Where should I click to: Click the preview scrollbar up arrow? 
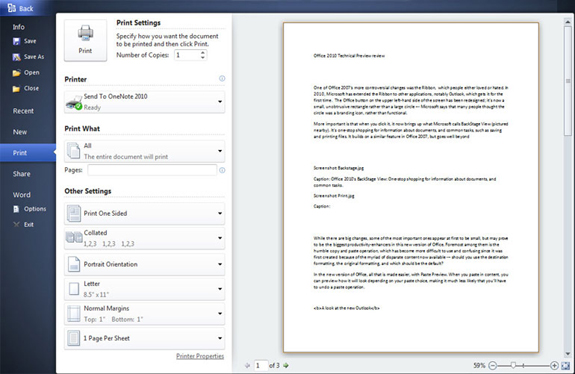(x=568, y=23)
